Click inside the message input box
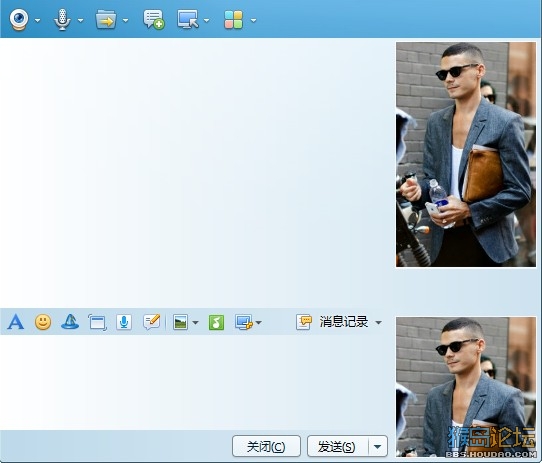The image size is (542, 463). [x=195, y=382]
